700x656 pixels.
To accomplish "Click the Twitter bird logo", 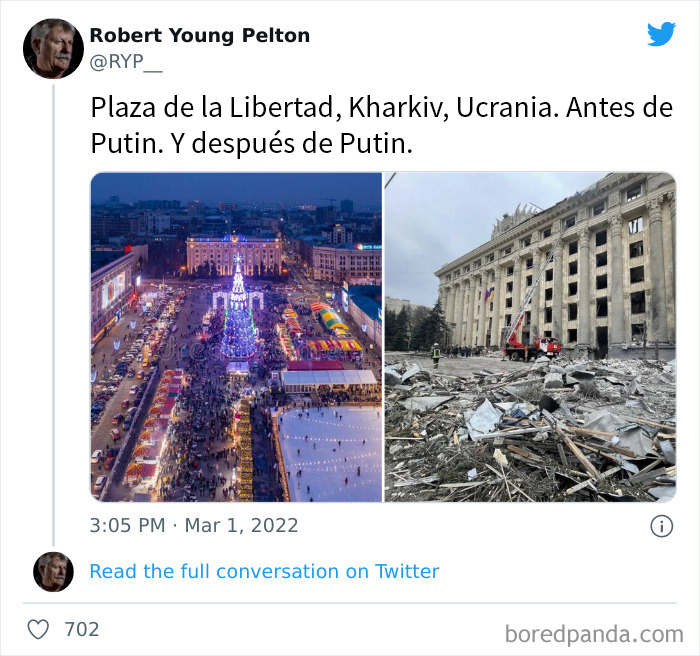I will click(661, 34).
